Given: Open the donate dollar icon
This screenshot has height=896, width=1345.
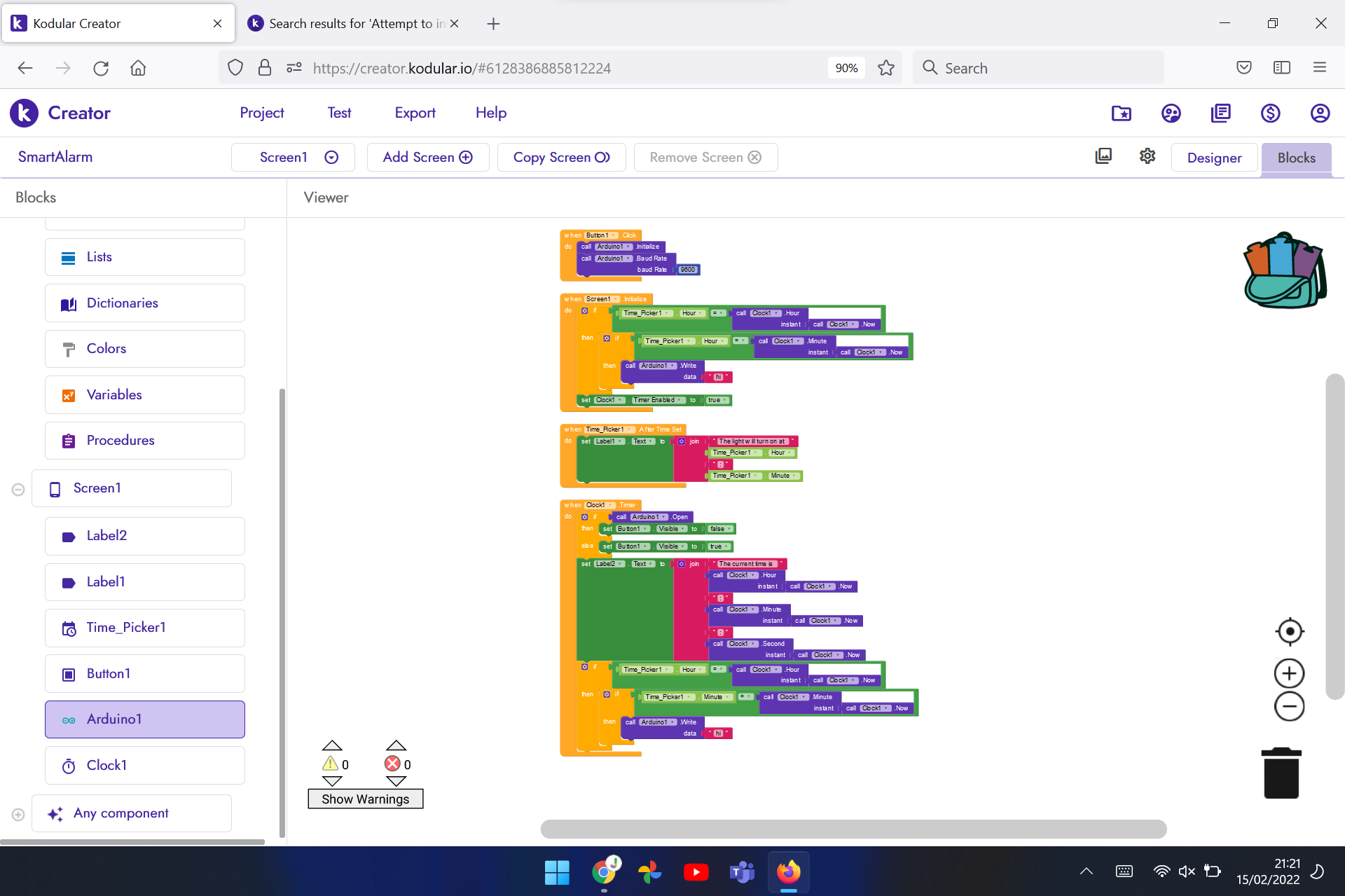Looking at the screenshot, I should pyautogui.click(x=1270, y=113).
